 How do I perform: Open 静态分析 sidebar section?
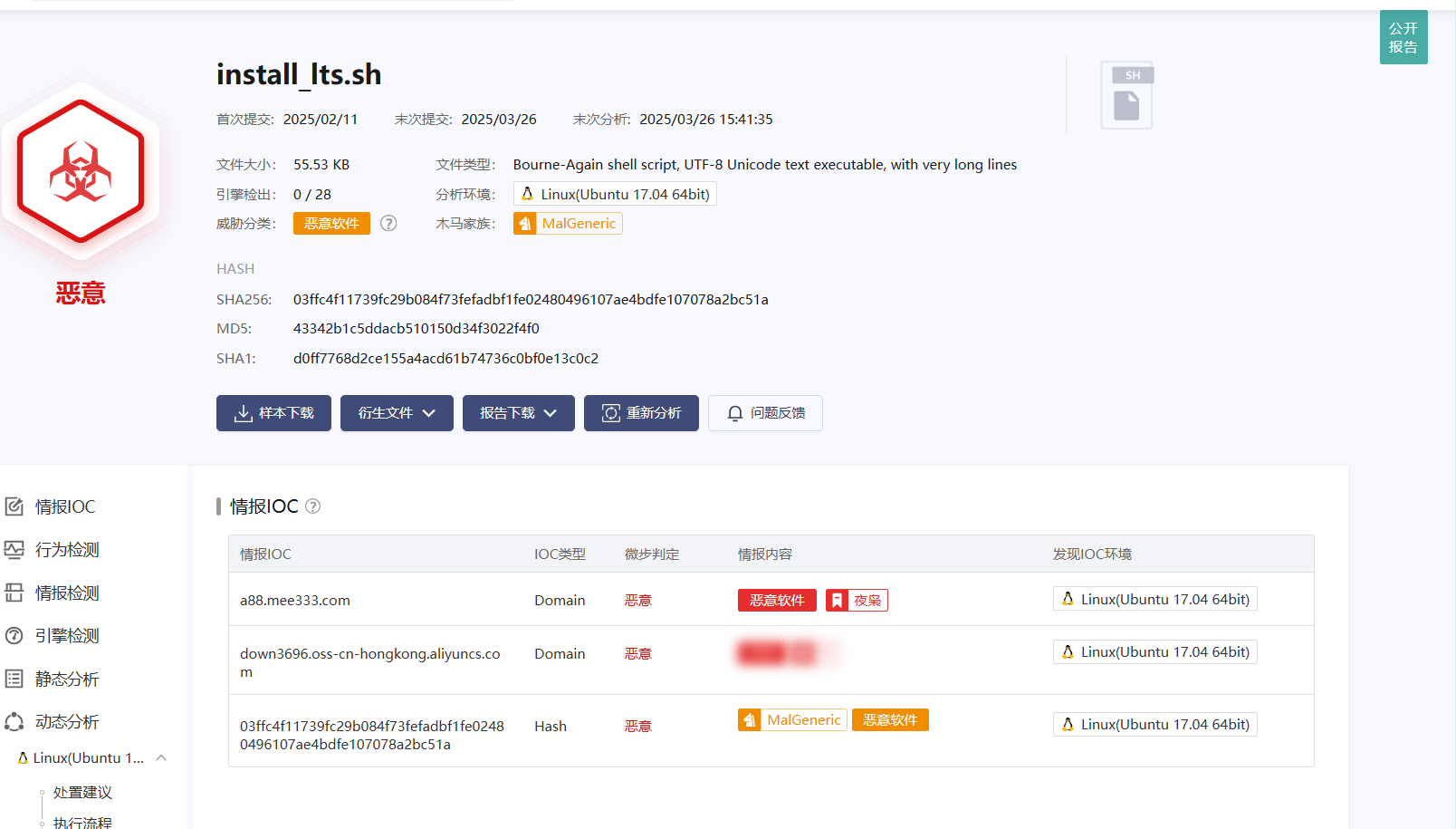[66, 680]
